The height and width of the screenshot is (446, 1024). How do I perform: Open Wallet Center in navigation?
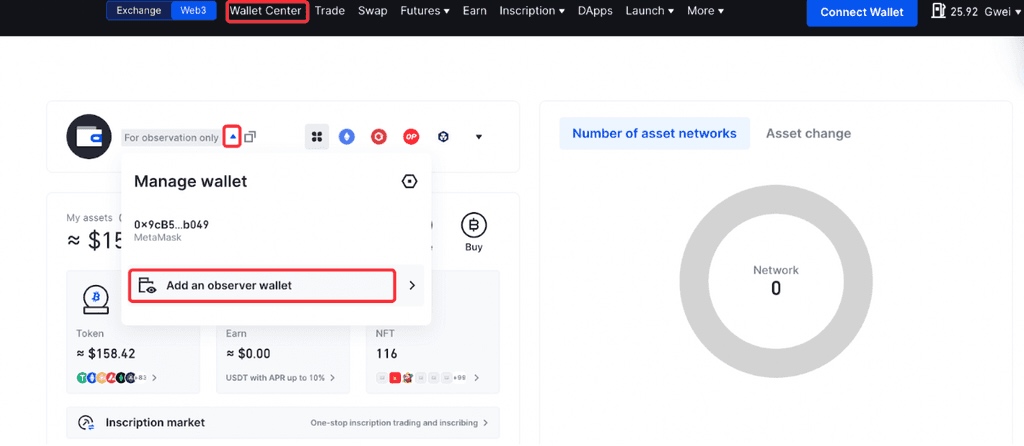coord(265,11)
